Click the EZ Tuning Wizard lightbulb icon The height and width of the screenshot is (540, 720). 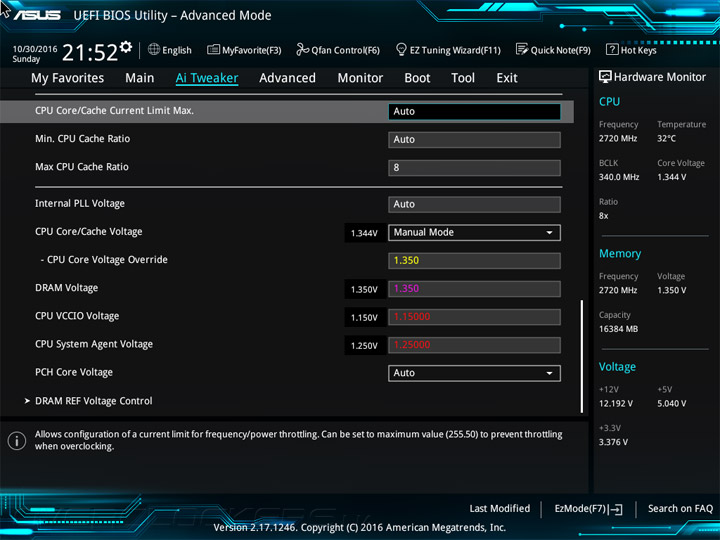point(401,50)
